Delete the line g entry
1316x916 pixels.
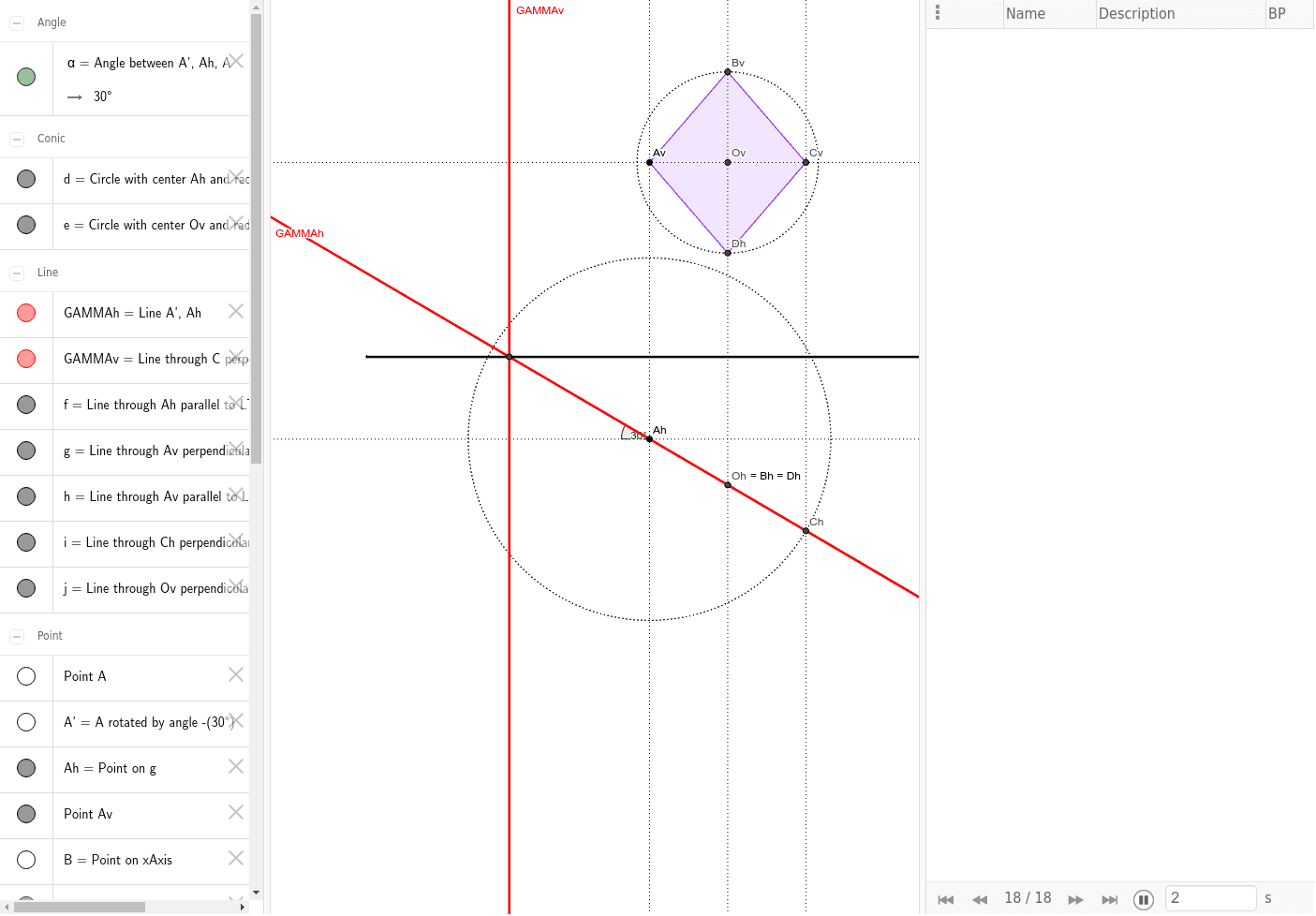tap(236, 449)
